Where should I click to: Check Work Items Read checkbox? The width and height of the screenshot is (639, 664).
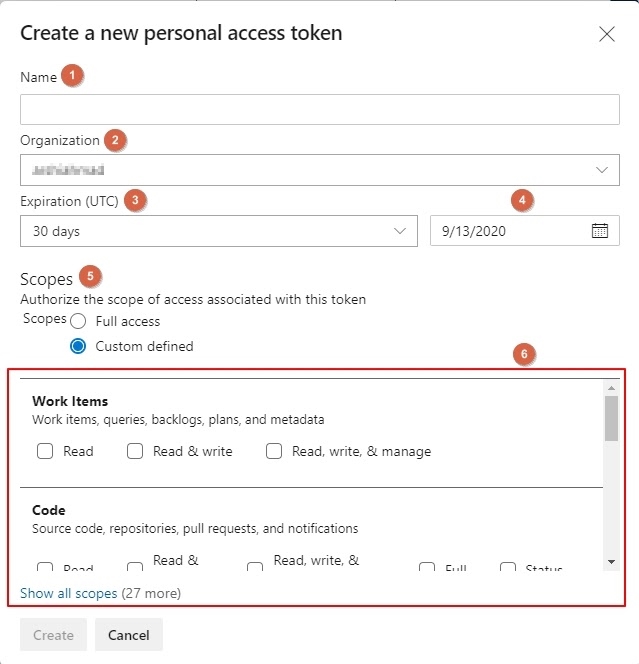click(x=45, y=451)
